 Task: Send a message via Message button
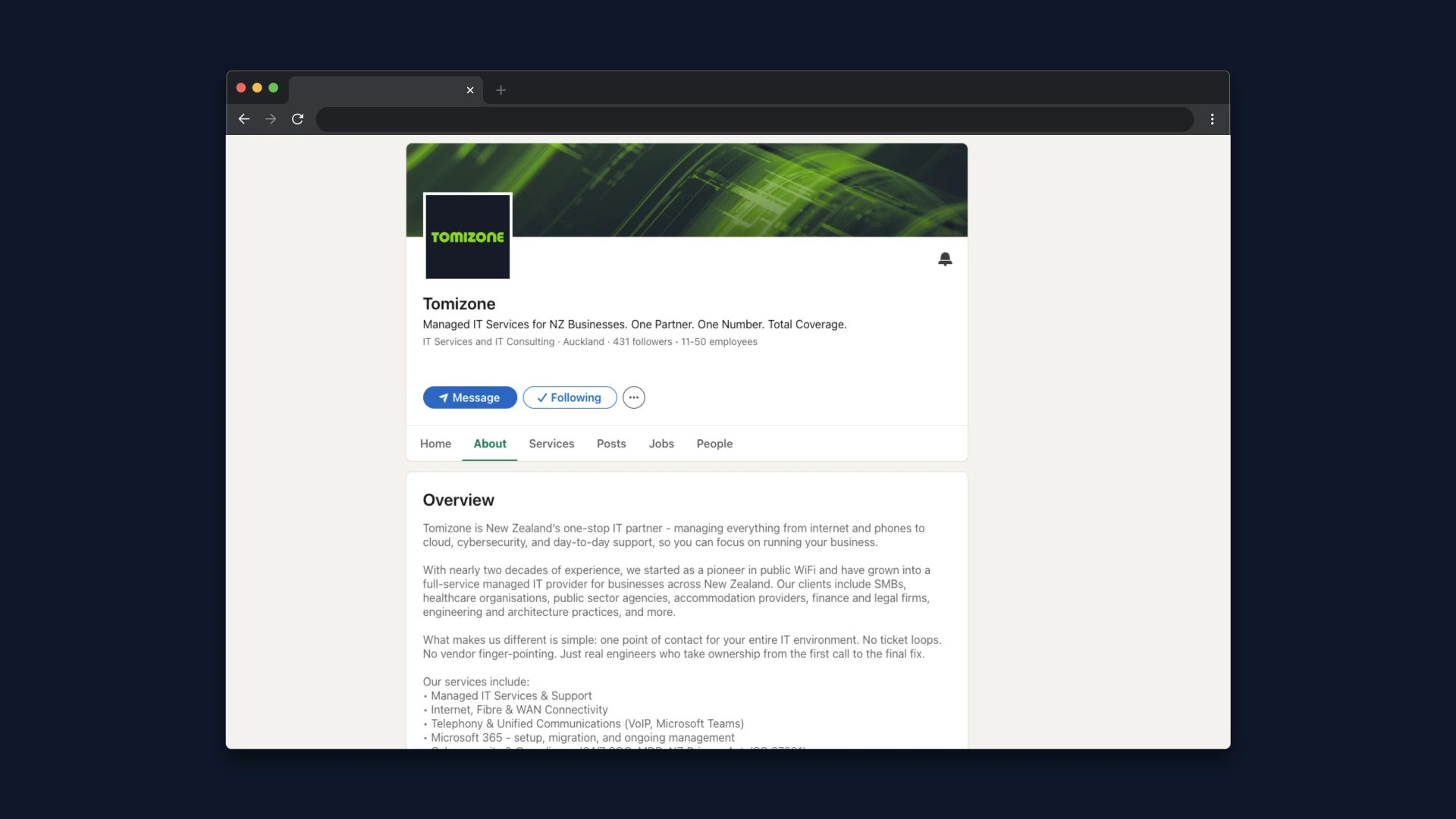pyautogui.click(x=470, y=397)
